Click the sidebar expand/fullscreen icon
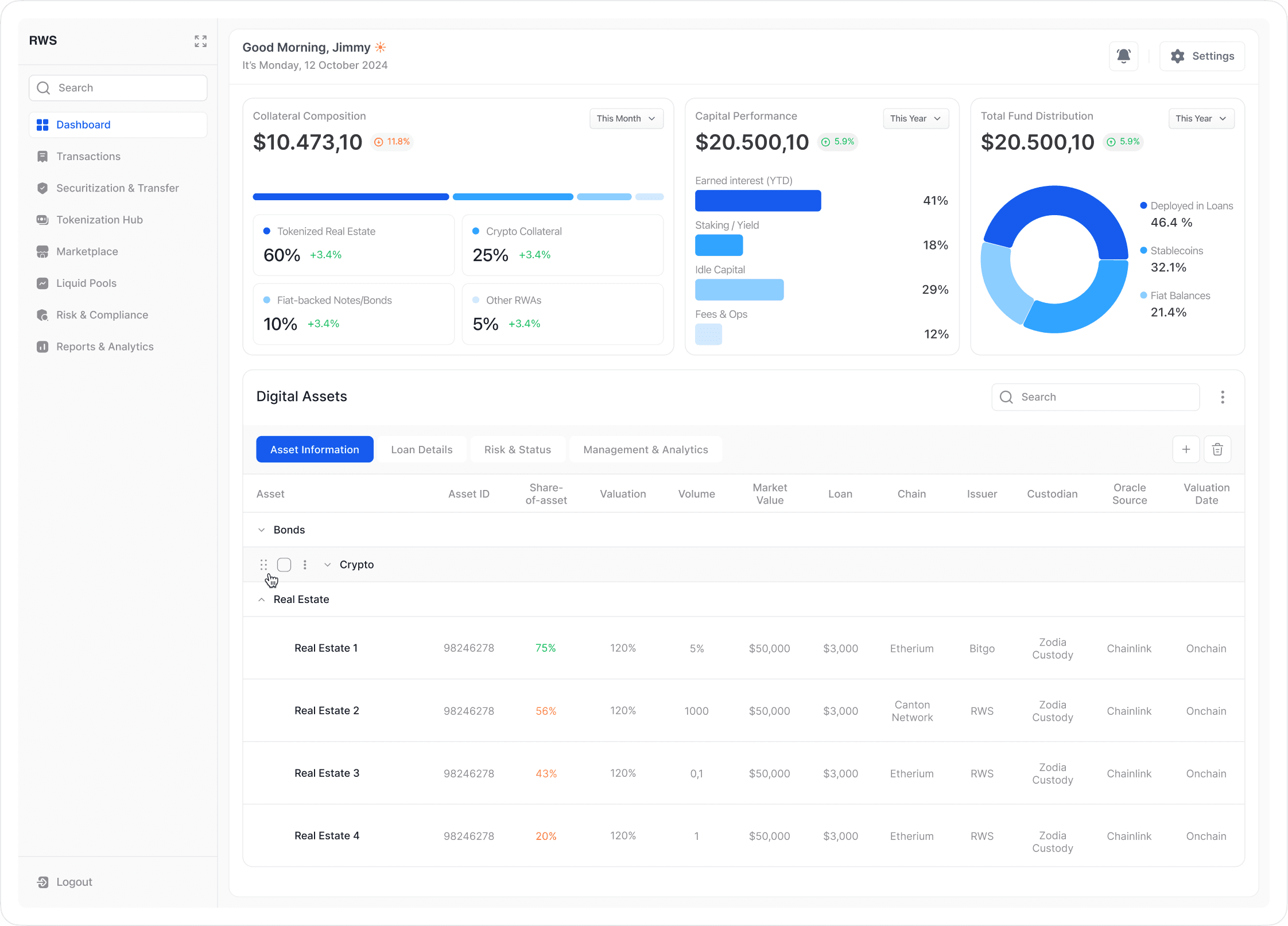The height and width of the screenshot is (926, 1288). pos(200,41)
